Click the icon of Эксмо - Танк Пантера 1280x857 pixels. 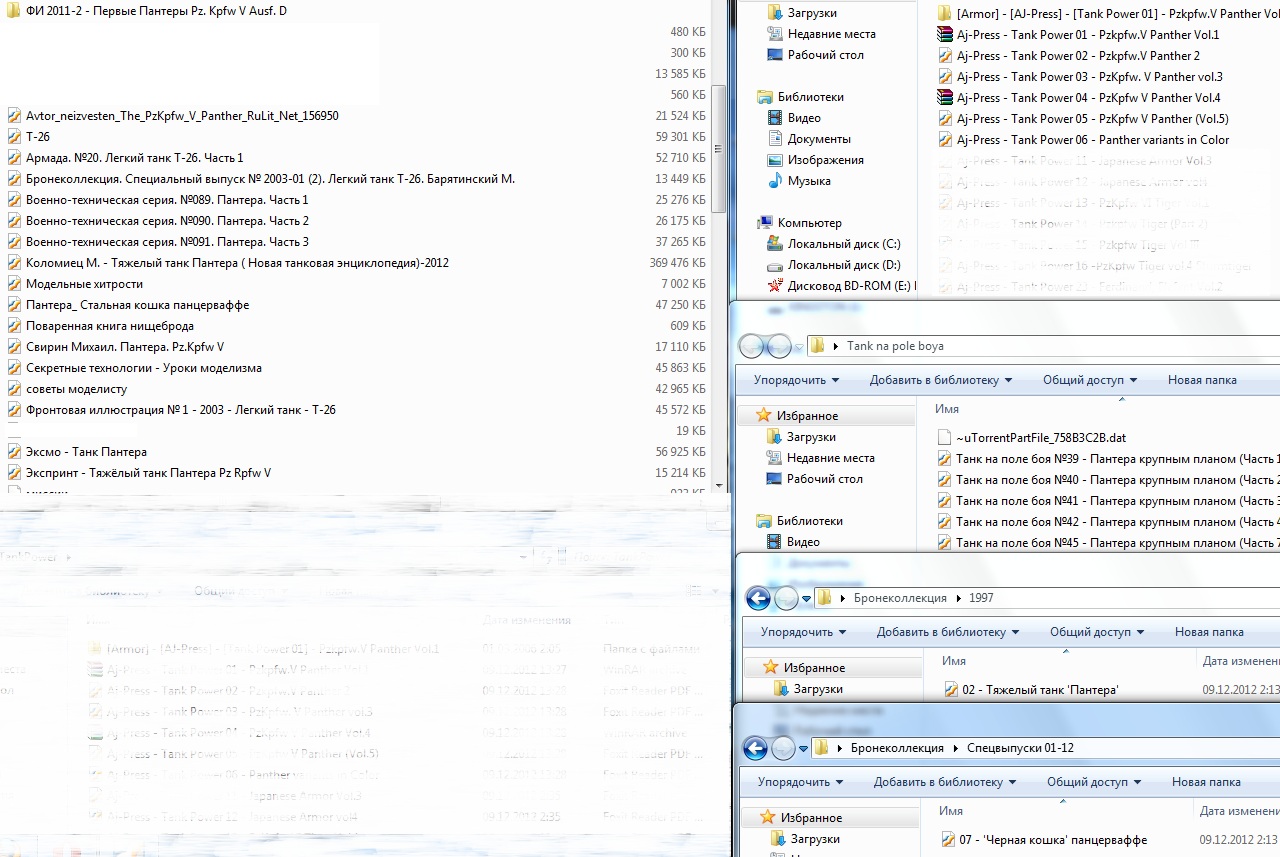14,452
